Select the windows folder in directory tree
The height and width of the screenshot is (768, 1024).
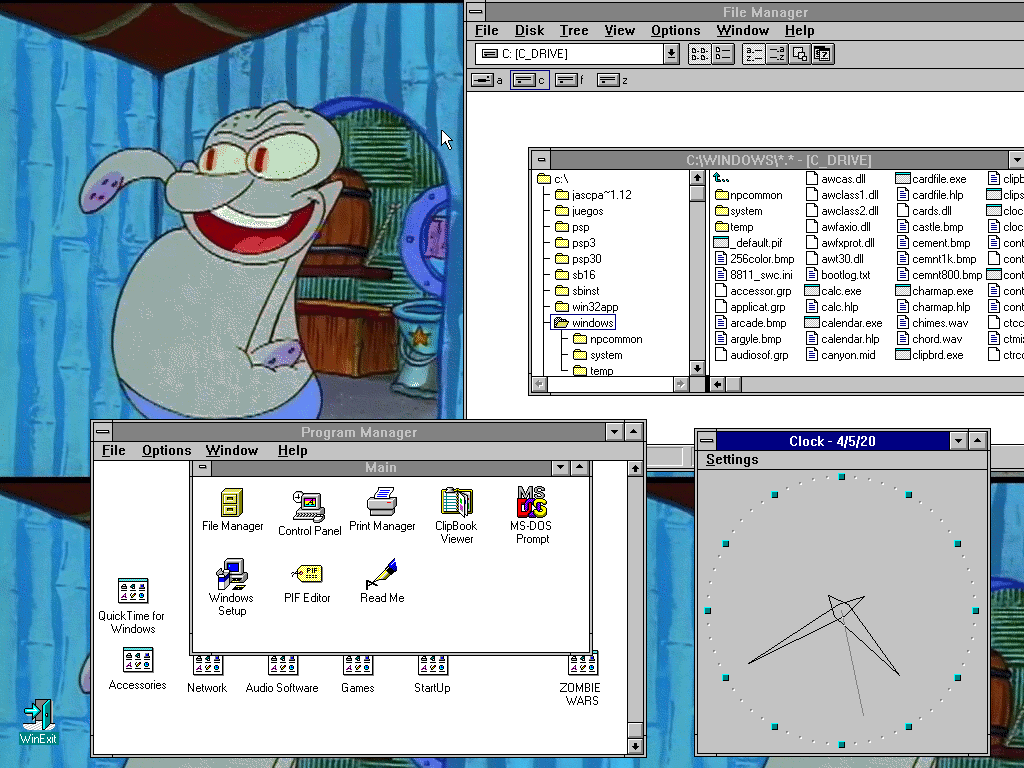point(592,323)
